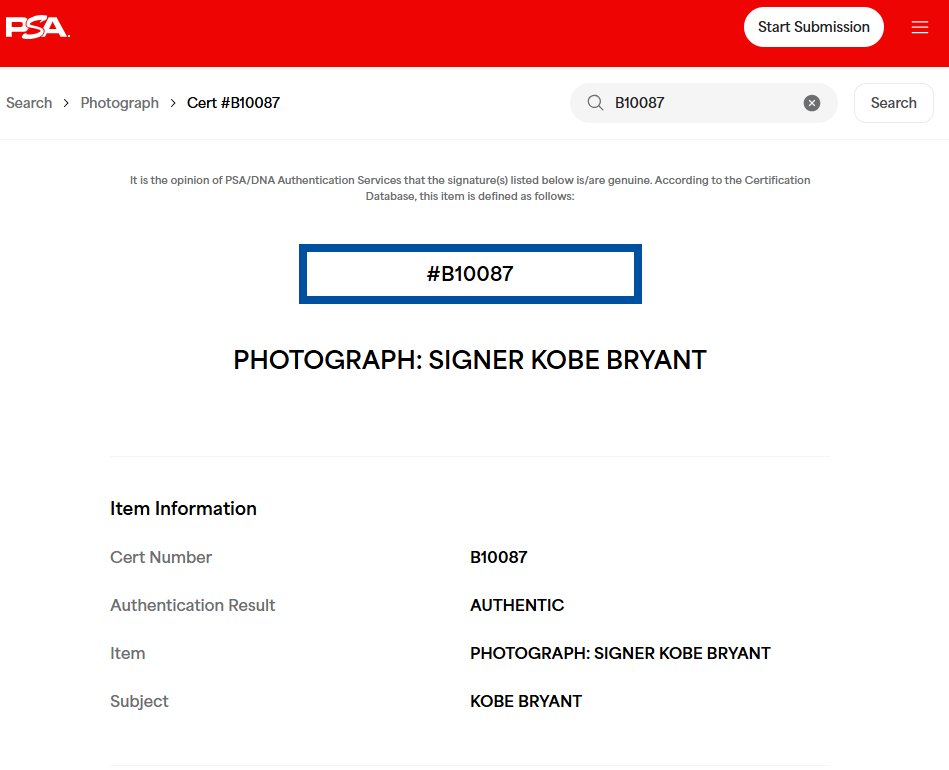Click the Photograph: Signer Kobe Bryant heading

[x=470, y=360]
